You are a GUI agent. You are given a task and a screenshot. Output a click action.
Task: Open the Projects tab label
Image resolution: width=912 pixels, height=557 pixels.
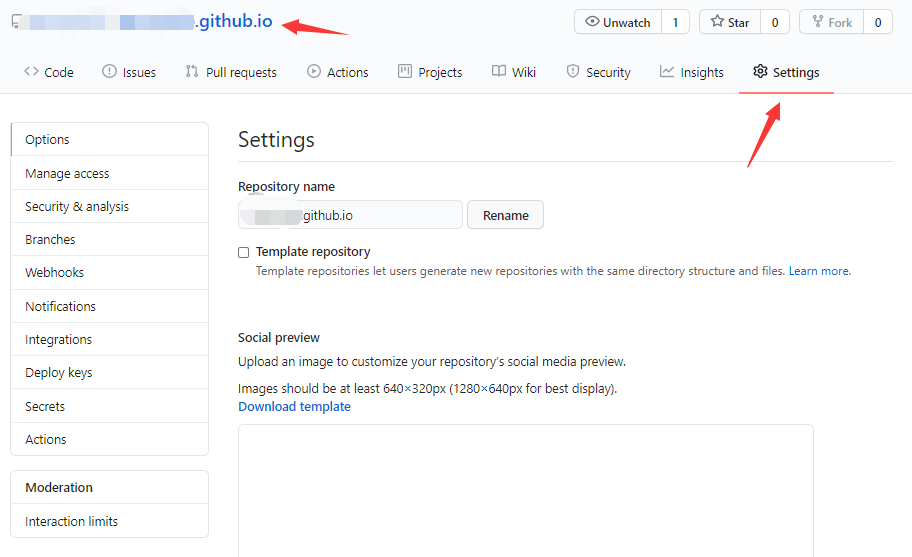pos(440,73)
